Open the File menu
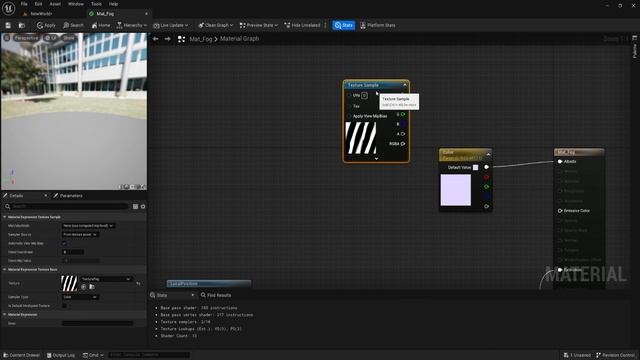 (24, 4)
